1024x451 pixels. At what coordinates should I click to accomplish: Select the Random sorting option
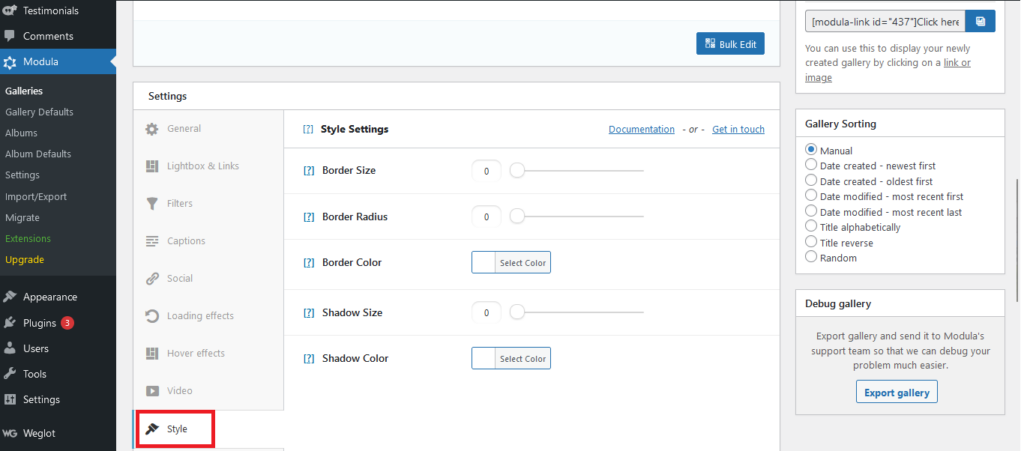coord(811,257)
